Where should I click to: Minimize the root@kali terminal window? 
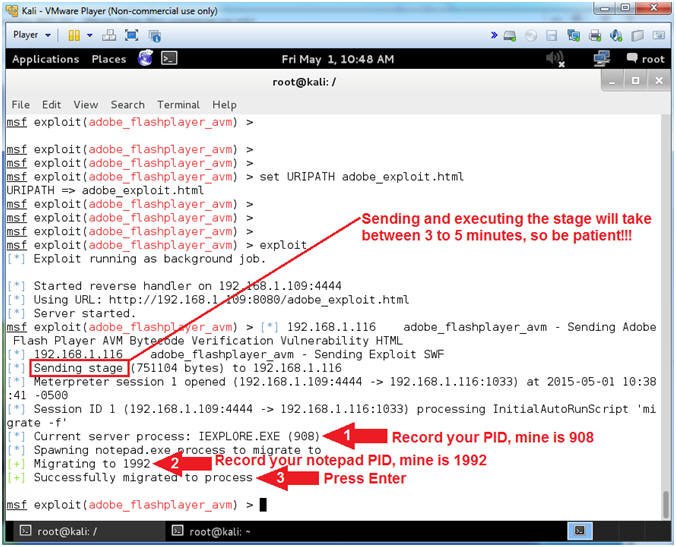[x=612, y=81]
